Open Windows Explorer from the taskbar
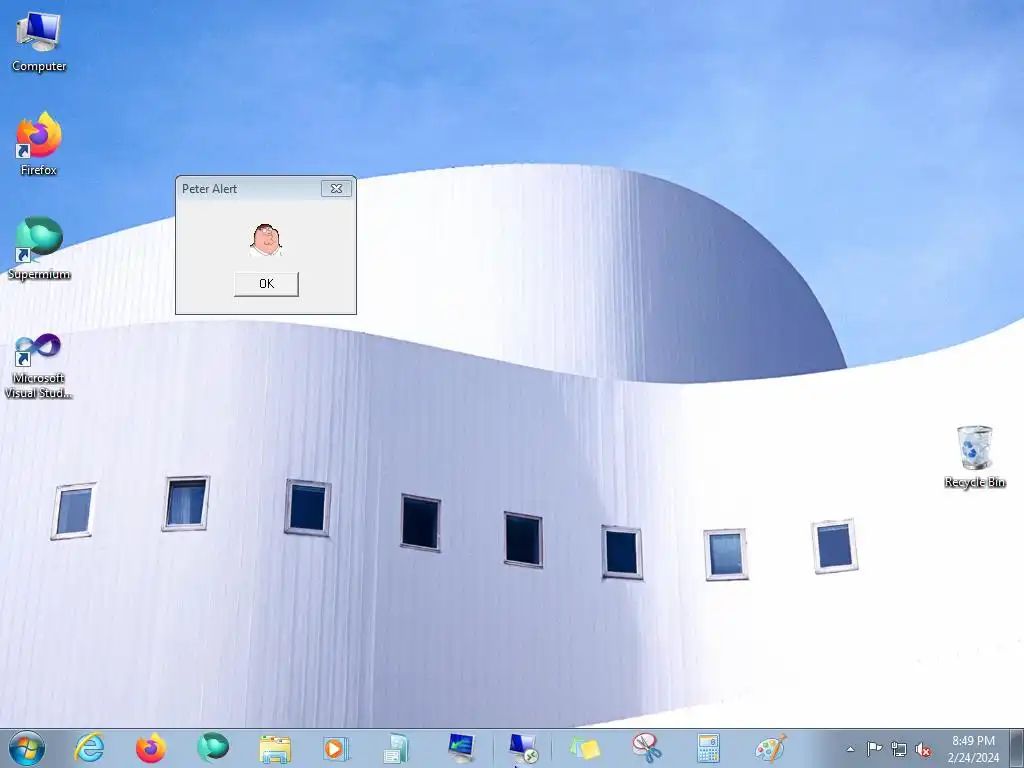The image size is (1024, 768). click(275, 749)
